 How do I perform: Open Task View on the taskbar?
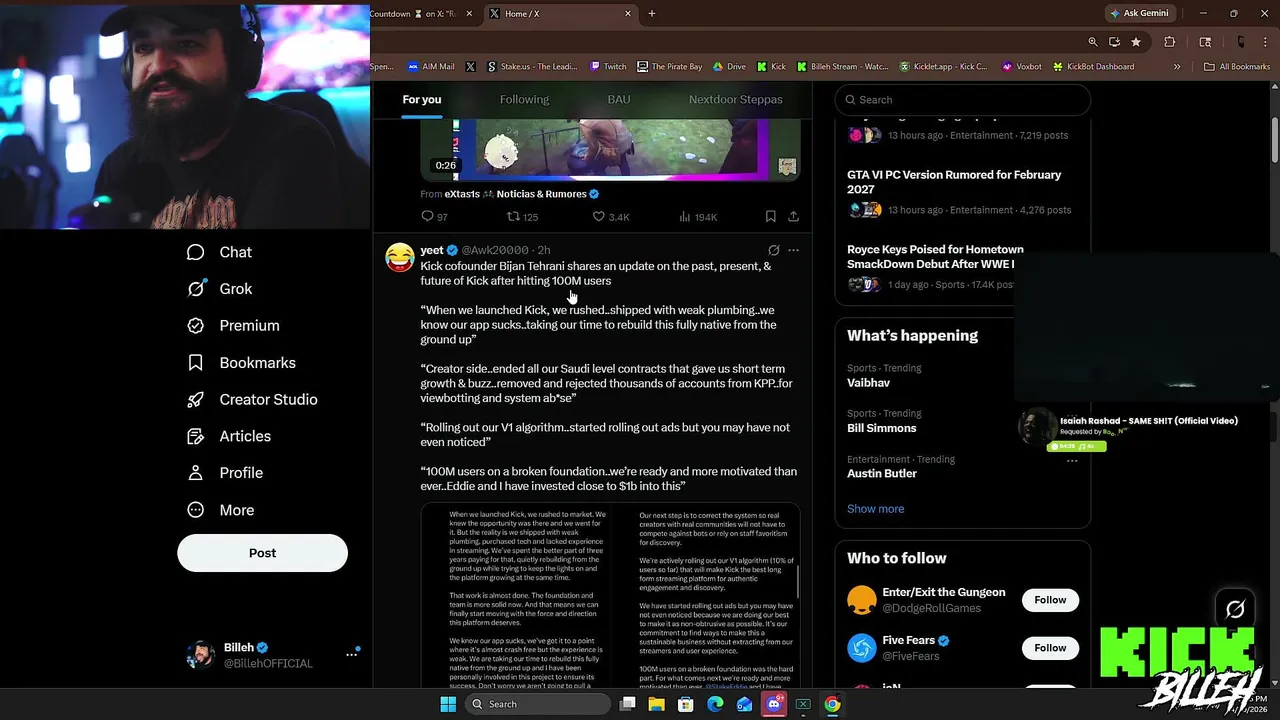click(x=627, y=704)
